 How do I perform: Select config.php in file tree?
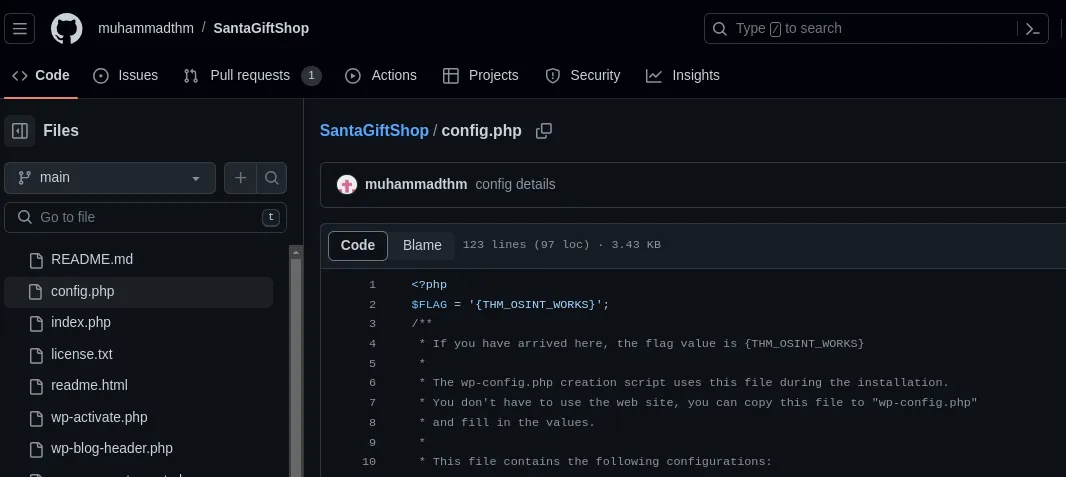tap(139, 292)
